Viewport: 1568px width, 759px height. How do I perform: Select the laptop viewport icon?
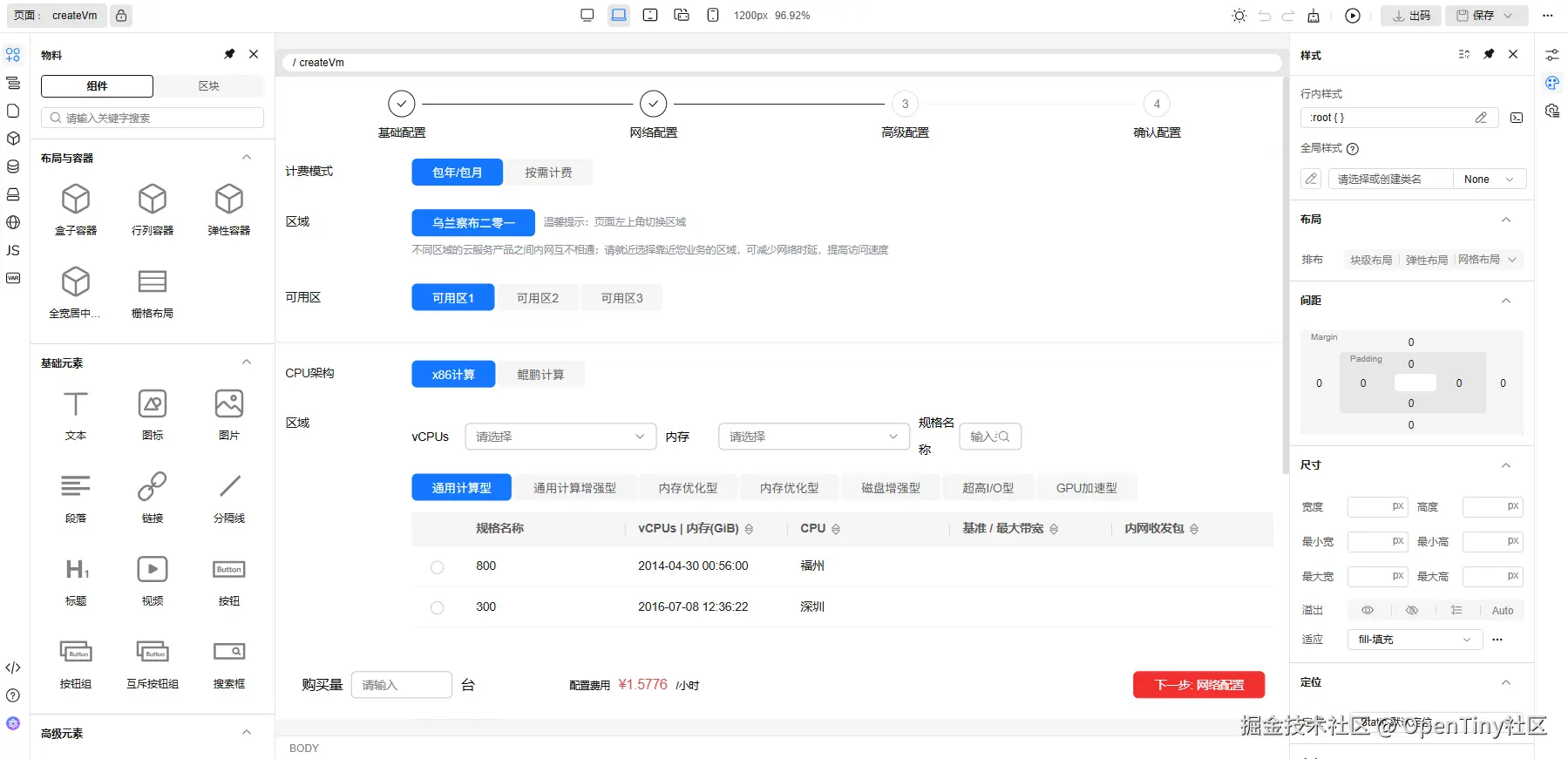click(619, 15)
